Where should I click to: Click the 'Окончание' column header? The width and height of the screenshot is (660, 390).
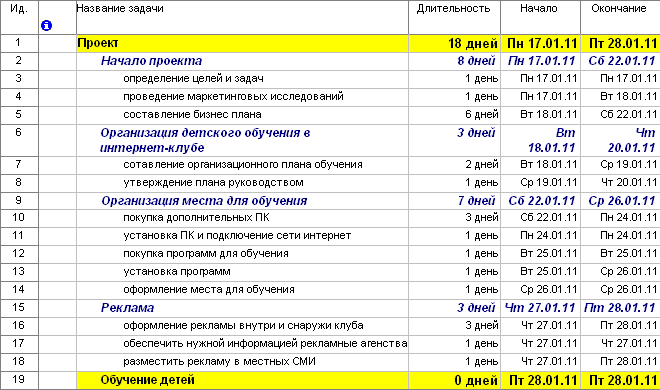coord(619,8)
